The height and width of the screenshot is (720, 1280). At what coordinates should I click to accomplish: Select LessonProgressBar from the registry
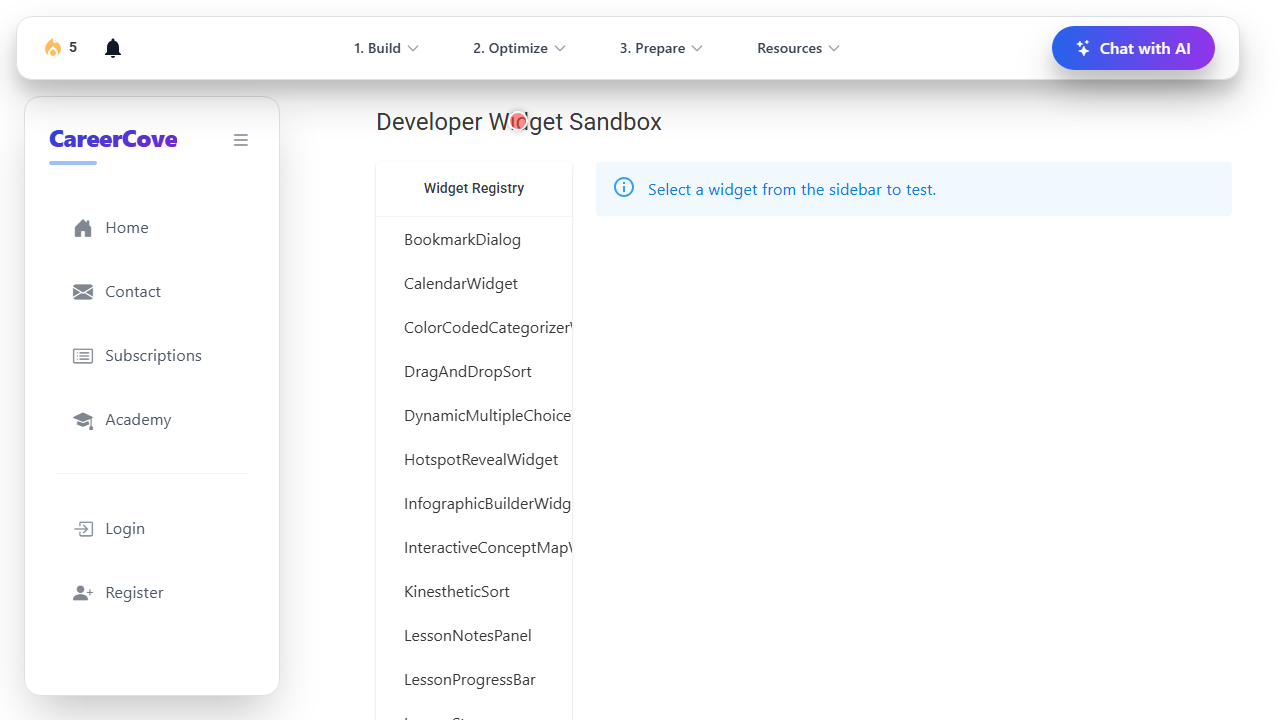pos(474,680)
